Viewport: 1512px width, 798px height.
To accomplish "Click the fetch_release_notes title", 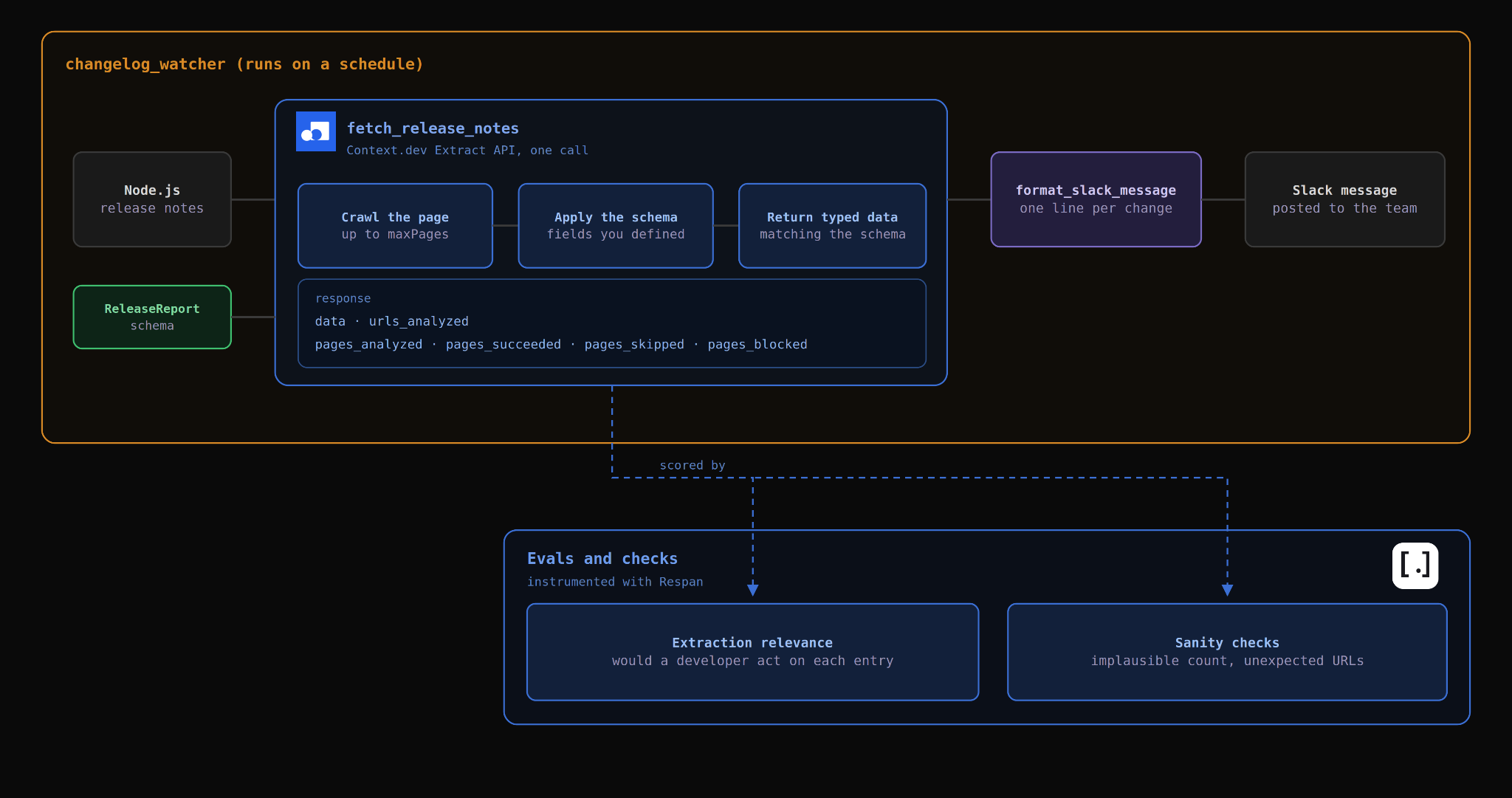I will [x=433, y=128].
